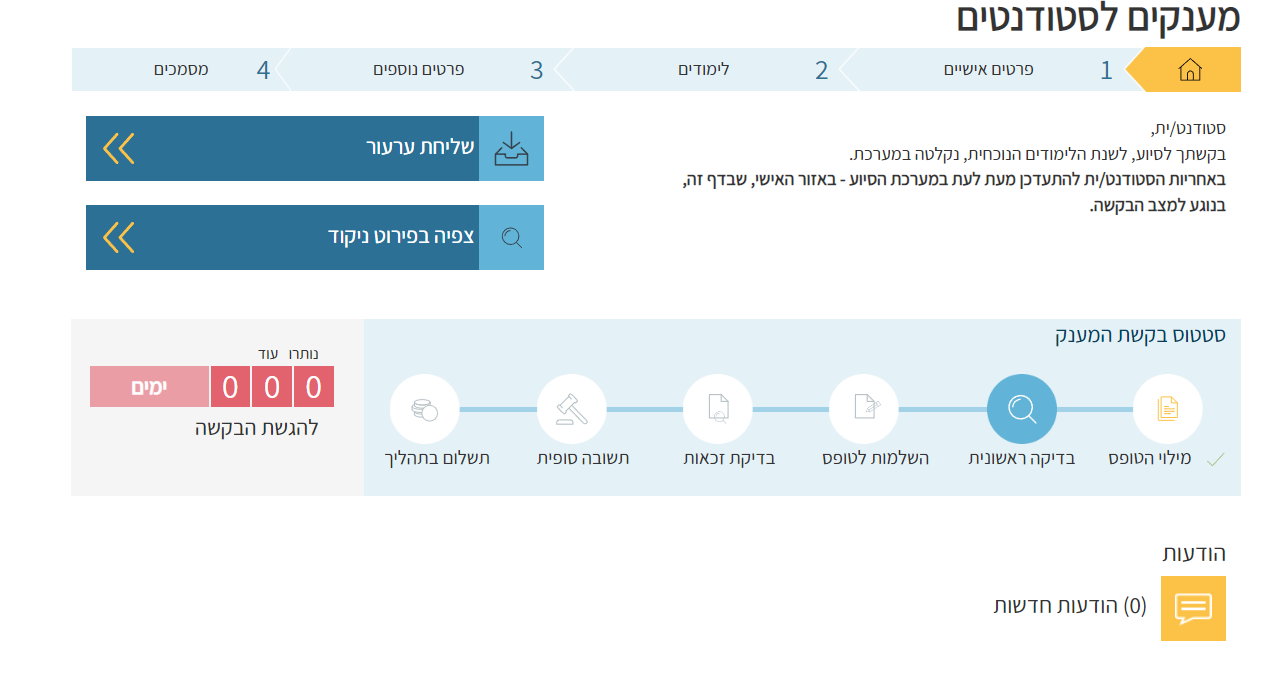Click the צפיה בפירוט ניקוד button
The width and height of the screenshot is (1262, 696).
point(315,237)
